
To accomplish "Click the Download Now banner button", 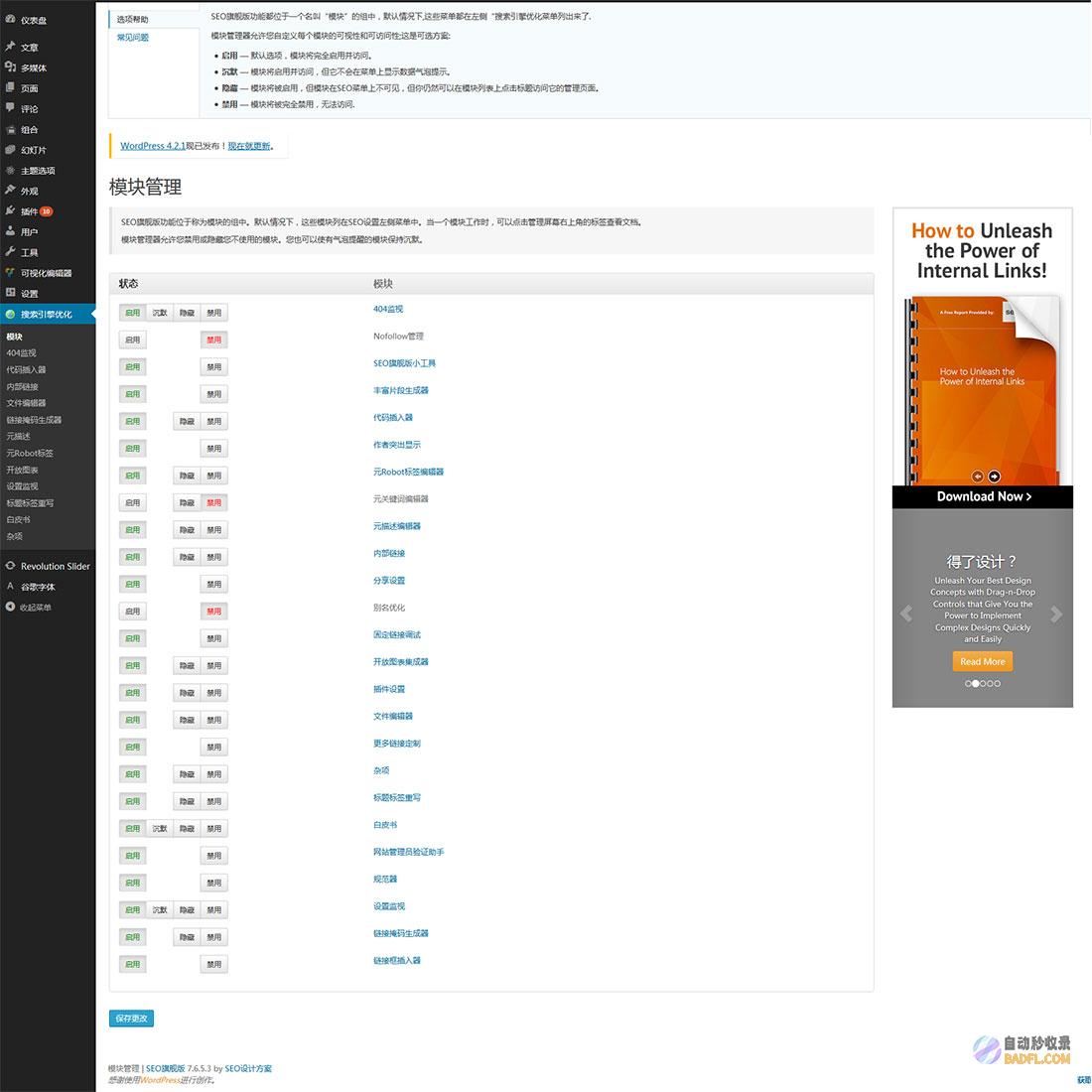I will click(x=983, y=496).
